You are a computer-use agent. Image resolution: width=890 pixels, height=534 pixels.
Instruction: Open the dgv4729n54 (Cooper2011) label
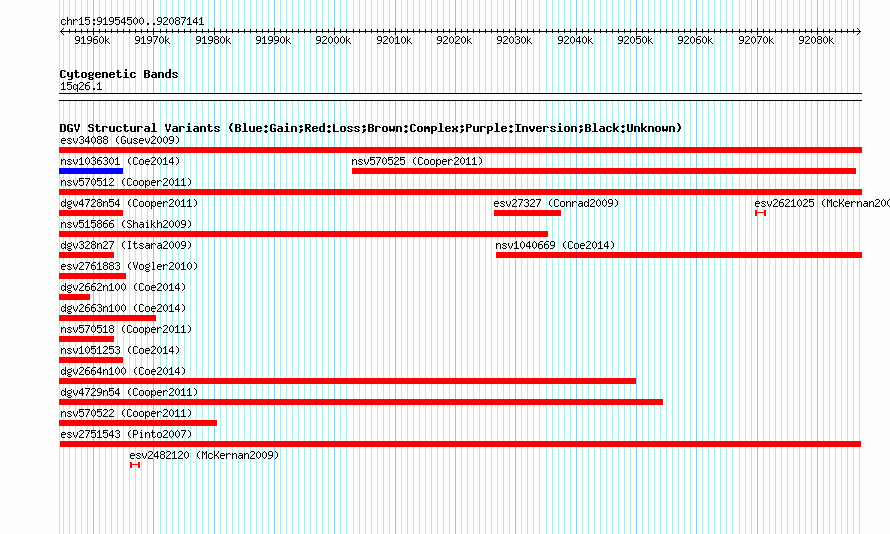click(129, 392)
